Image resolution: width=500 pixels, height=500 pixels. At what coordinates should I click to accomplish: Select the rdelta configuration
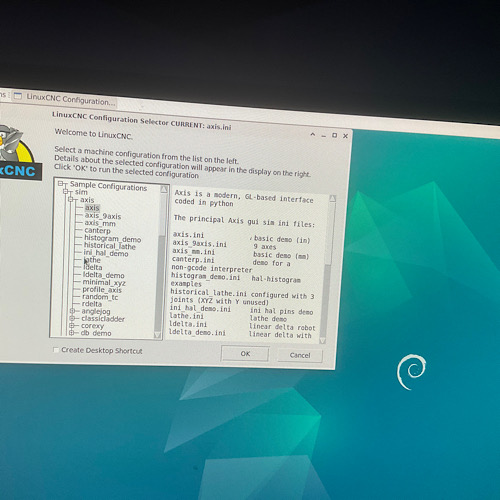pos(92,304)
